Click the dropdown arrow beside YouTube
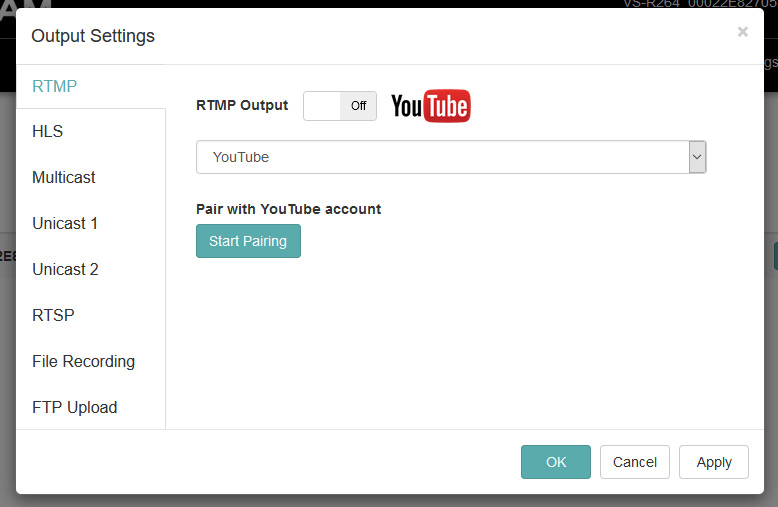The width and height of the screenshot is (778, 507). click(697, 157)
